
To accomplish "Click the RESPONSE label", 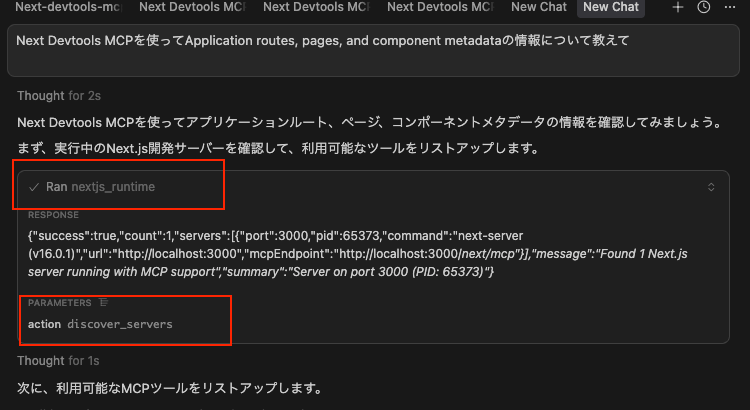I will point(53,215).
